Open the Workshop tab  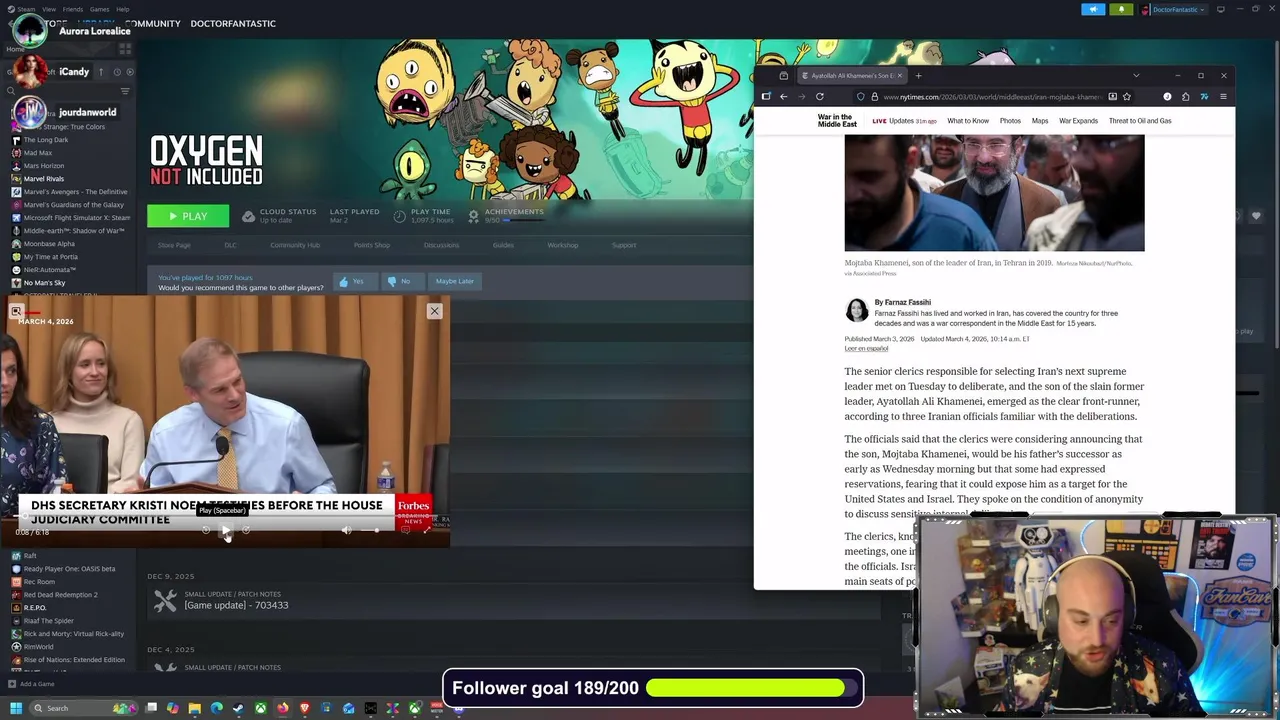pyautogui.click(x=562, y=245)
